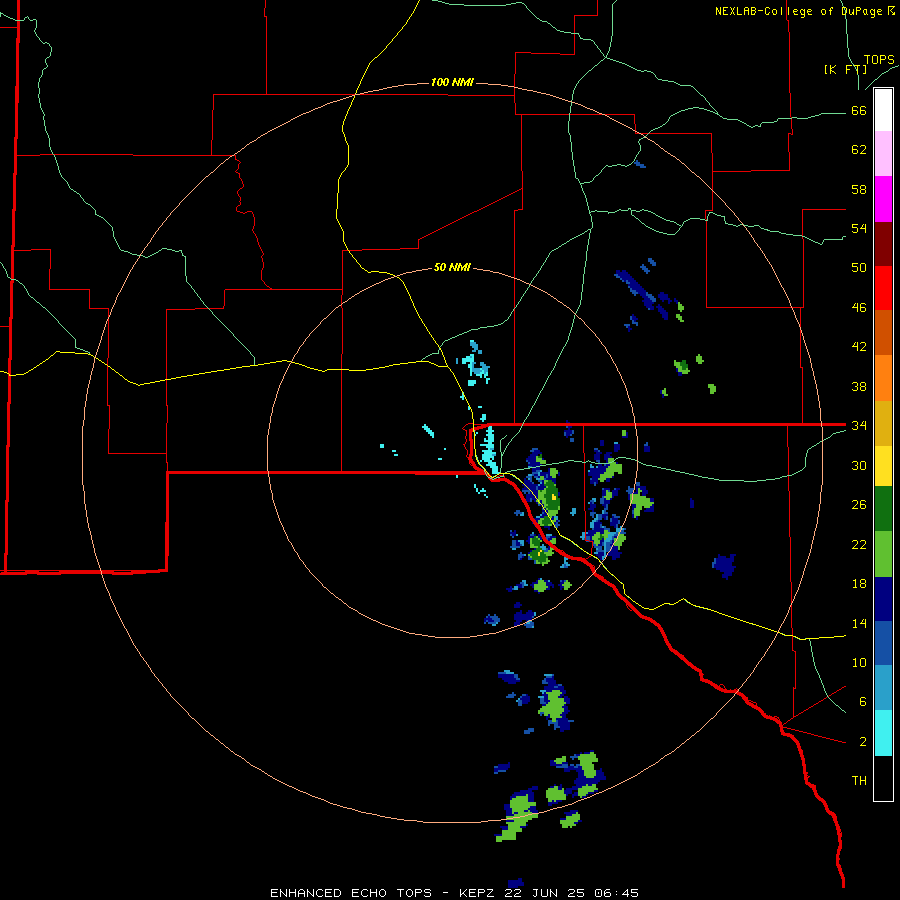Click the 50 NMI range ring label

(452, 267)
